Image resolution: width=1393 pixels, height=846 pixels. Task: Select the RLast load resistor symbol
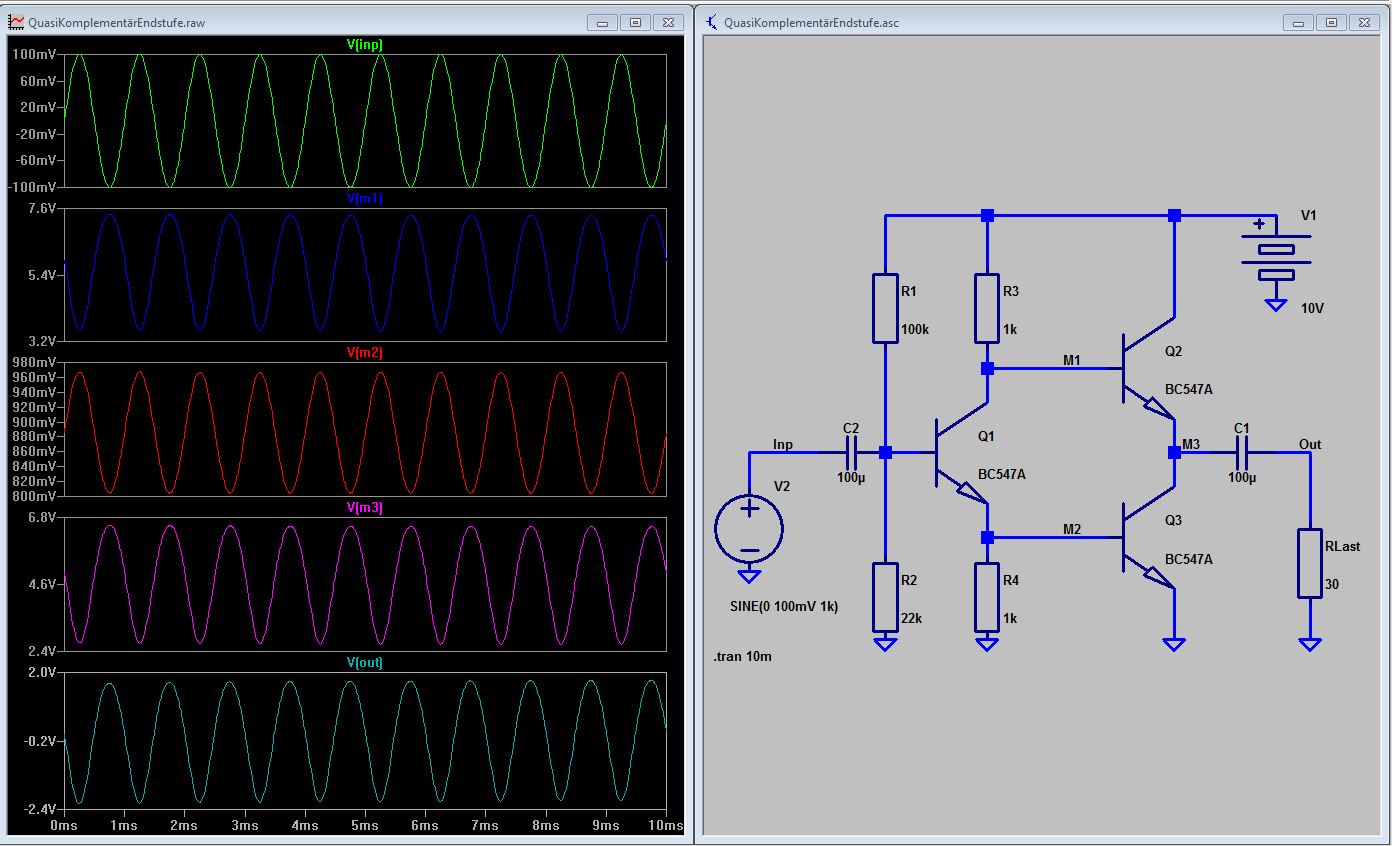click(x=1310, y=563)
